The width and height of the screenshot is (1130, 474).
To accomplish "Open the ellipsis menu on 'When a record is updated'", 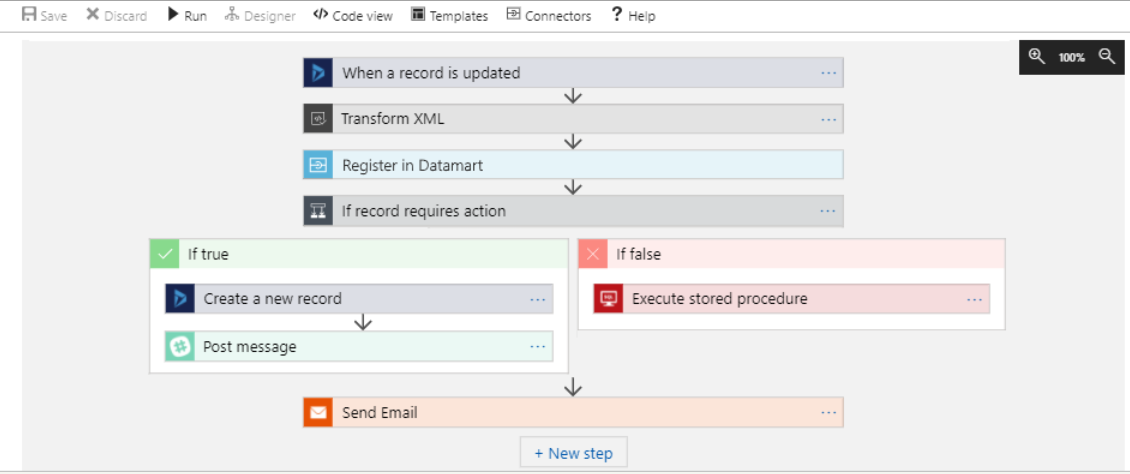I will tap(828, 73).
